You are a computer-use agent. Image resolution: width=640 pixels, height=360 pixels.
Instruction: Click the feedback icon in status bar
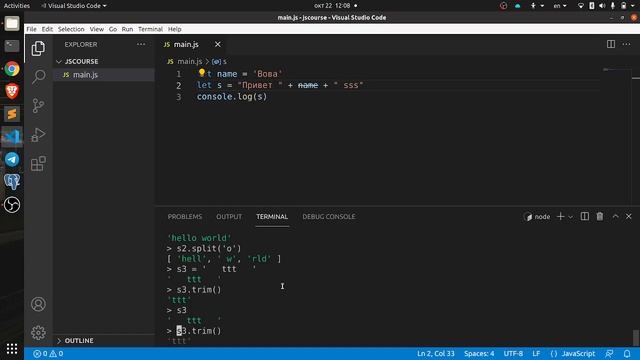point(609,353)
